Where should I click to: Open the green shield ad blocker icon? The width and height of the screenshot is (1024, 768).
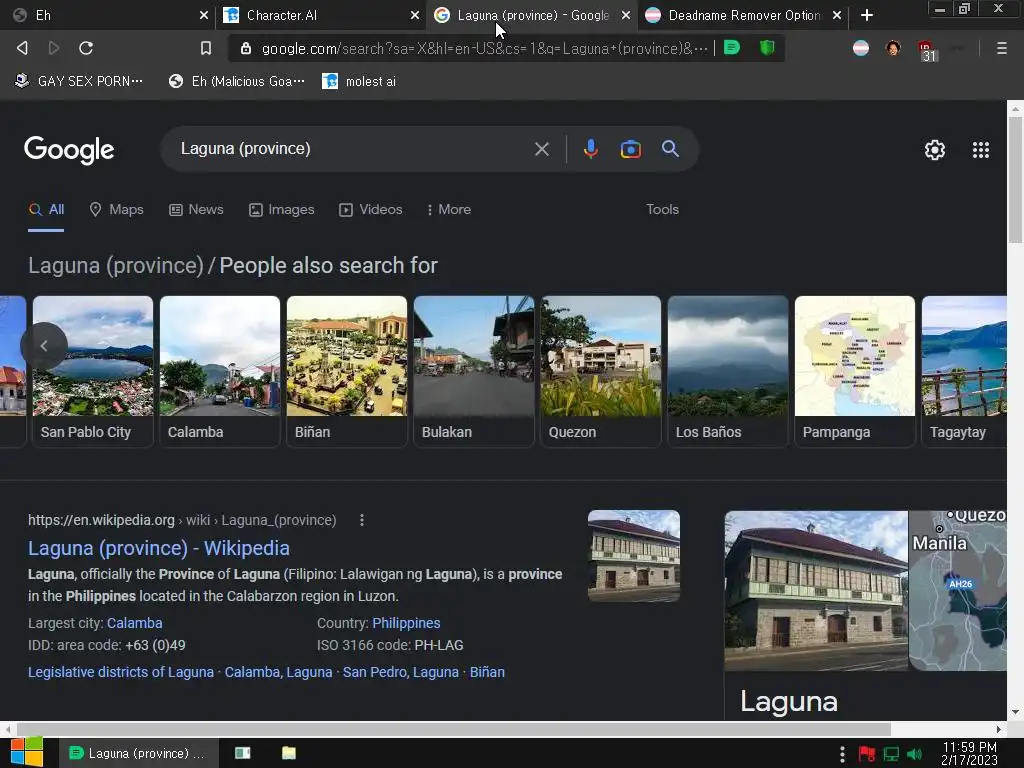point(767,48)
